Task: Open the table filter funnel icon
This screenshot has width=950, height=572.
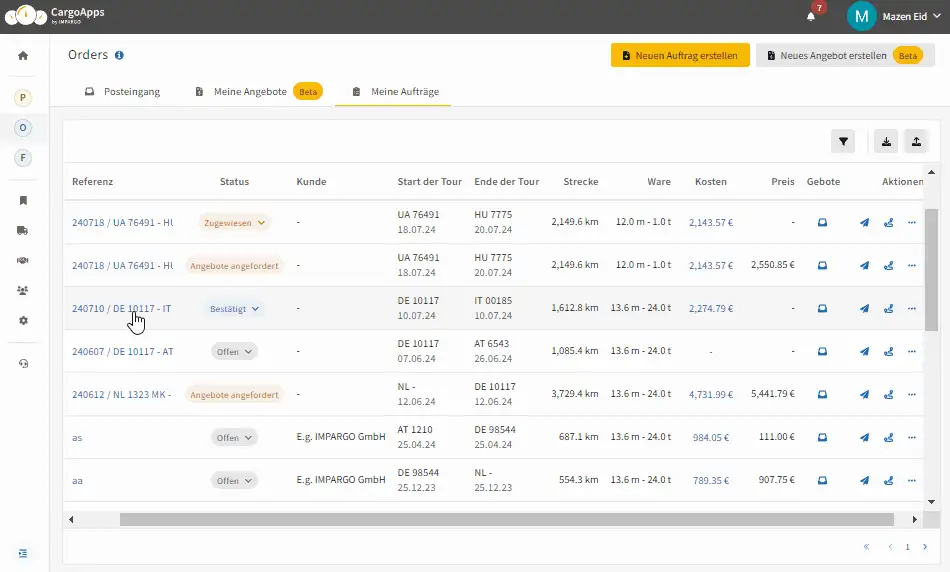Action: (843, 142)
